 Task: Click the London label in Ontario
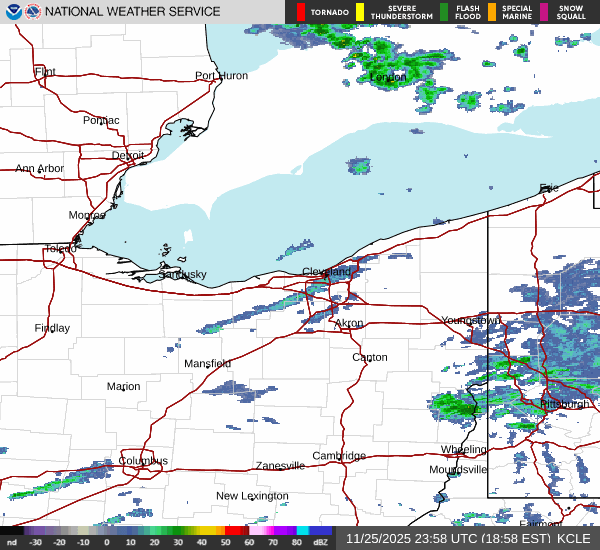[388, 77]
